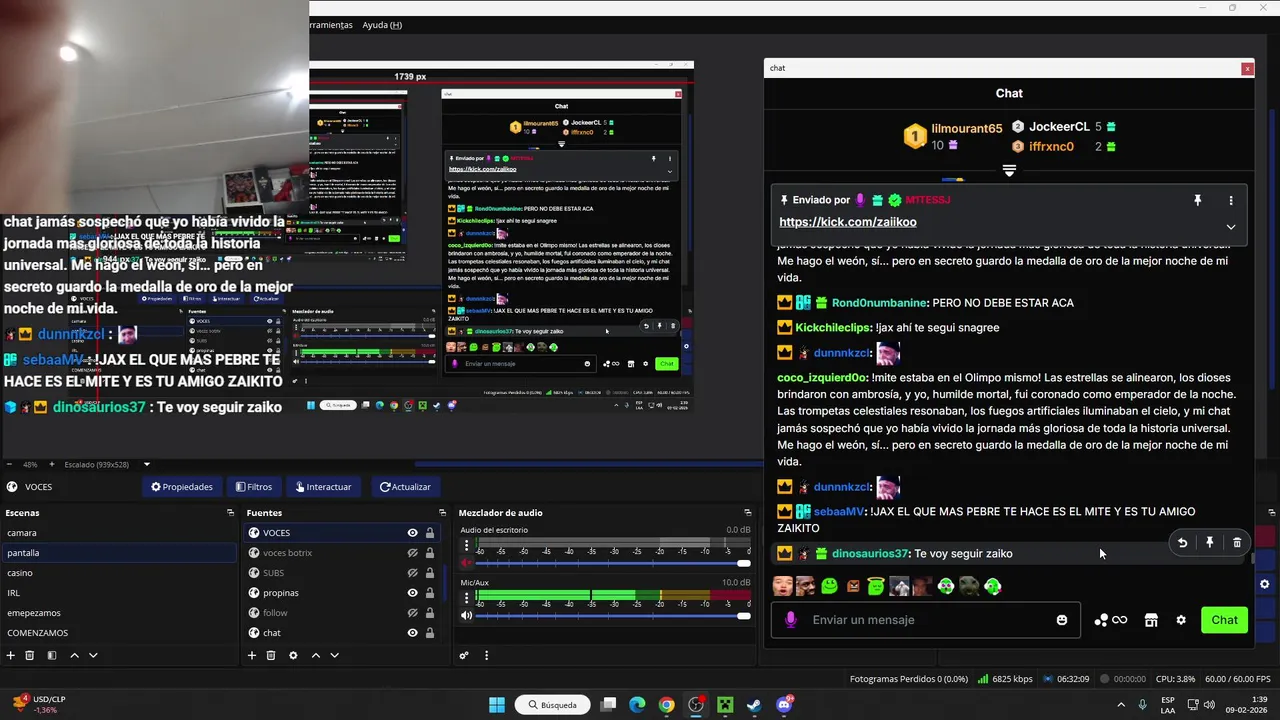1280x720 pixels.
Task: Hide the propinas source
Action: (x=412, y=593)
